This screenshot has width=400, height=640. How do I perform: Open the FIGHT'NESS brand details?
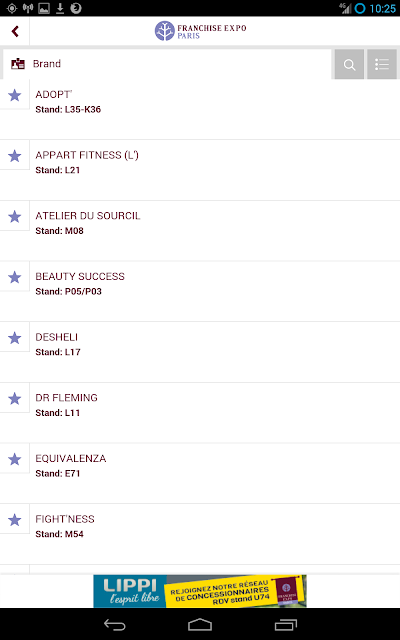(x=215, y=534)
